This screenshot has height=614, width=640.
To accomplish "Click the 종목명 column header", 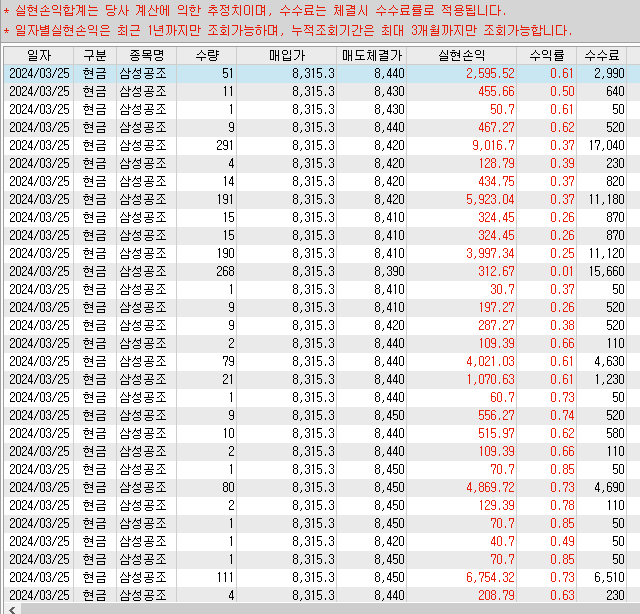I will (x=147, y=56).
